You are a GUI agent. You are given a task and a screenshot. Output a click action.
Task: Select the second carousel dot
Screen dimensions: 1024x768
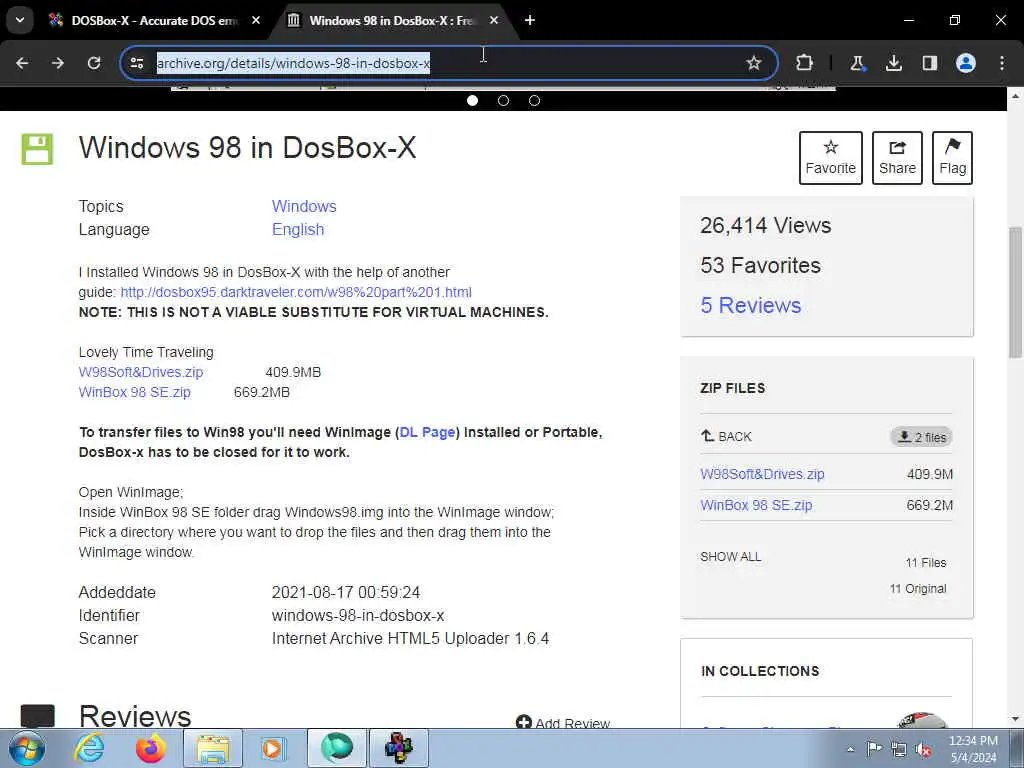(x=504, y=101)
